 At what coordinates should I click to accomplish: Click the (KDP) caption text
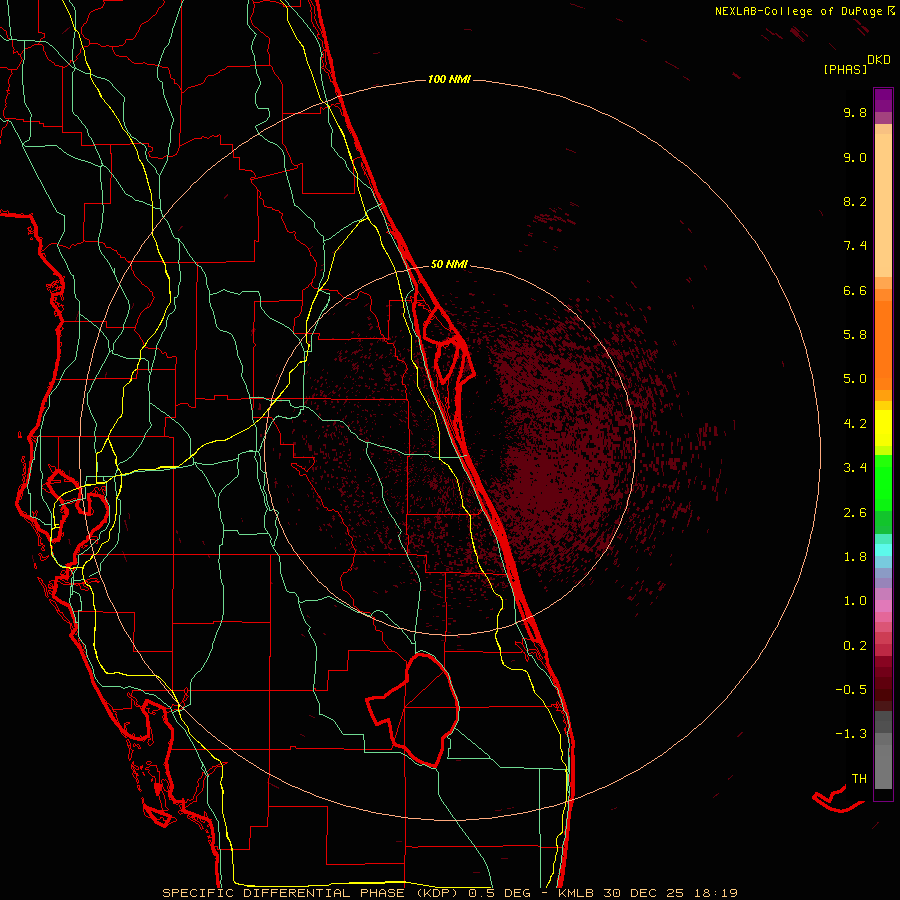(x=436, y=893)
